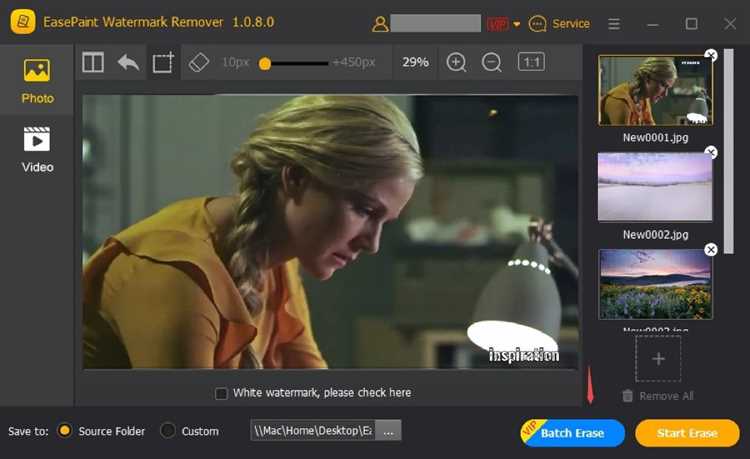Toggle the compare split-view icon
750x459 pixels.
pos(93,62)
